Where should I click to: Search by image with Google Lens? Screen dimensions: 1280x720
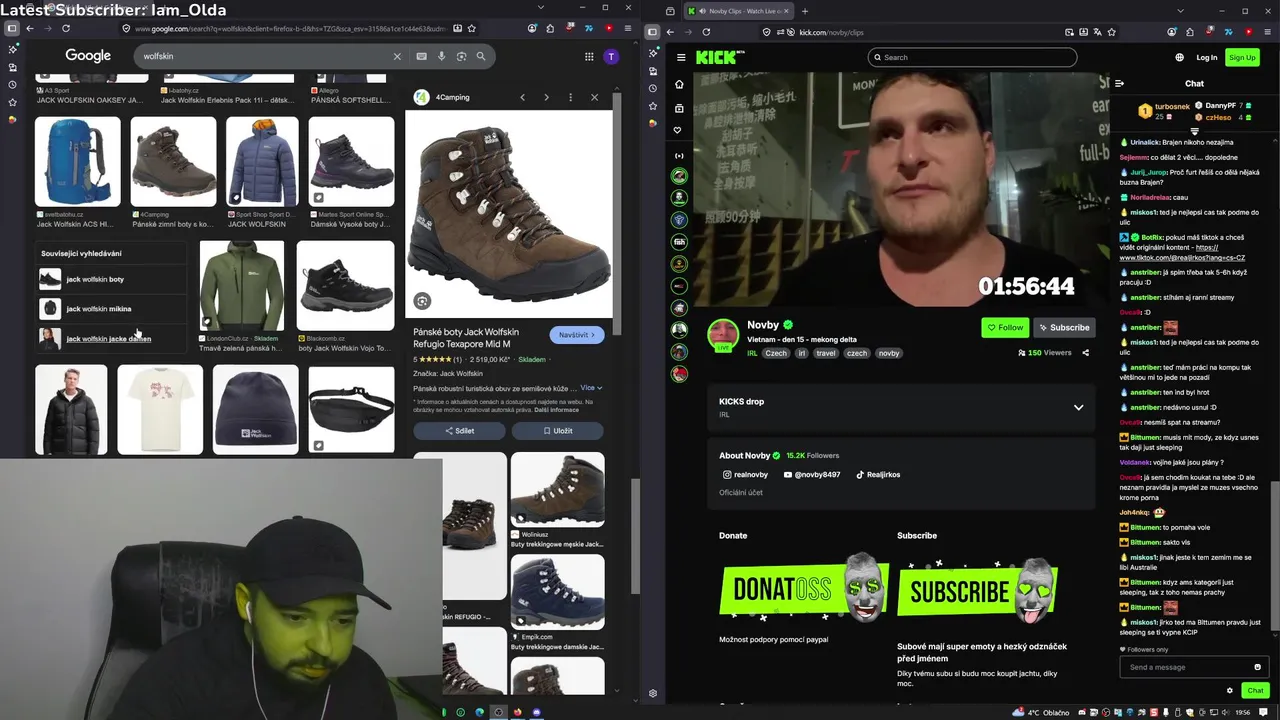tap(461, 56)
